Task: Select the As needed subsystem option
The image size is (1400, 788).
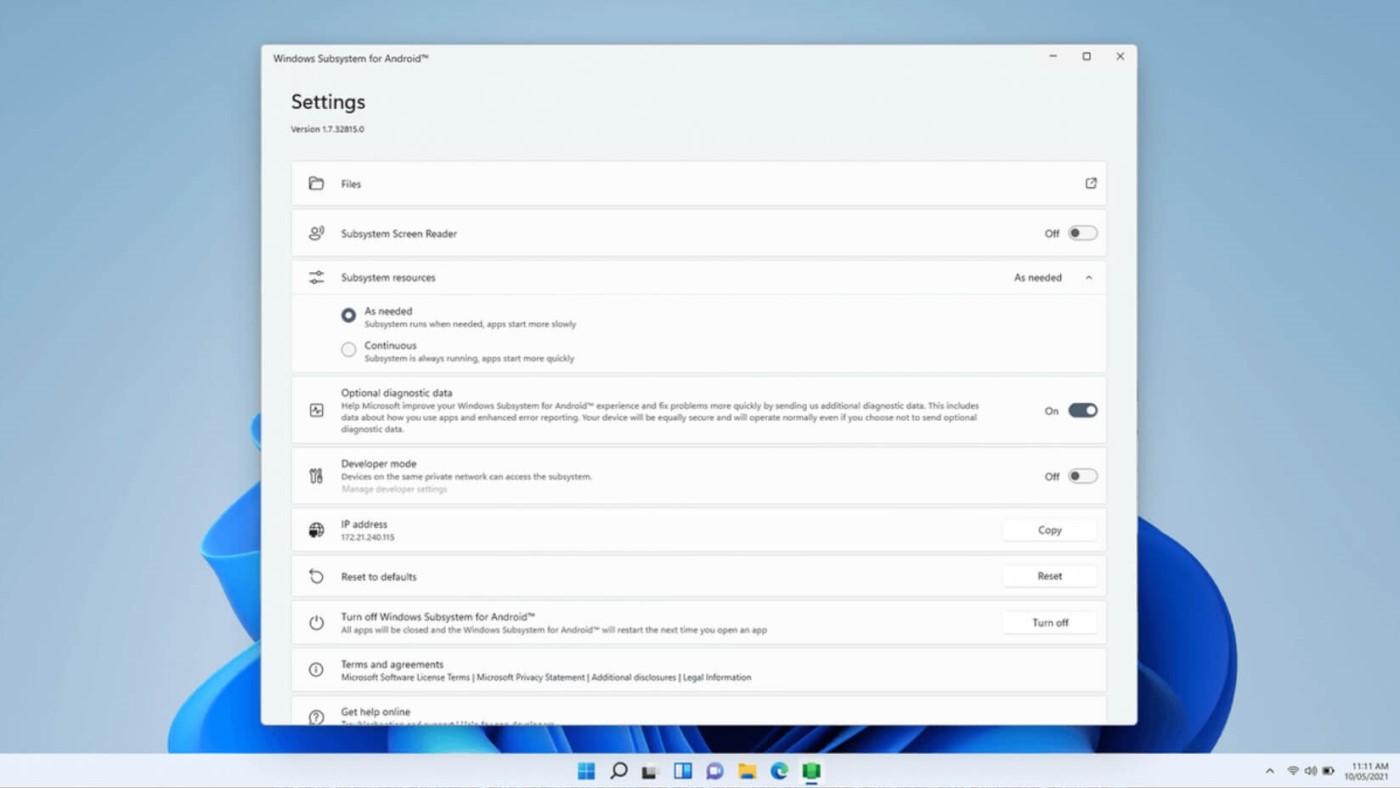Action: [348, 314]
